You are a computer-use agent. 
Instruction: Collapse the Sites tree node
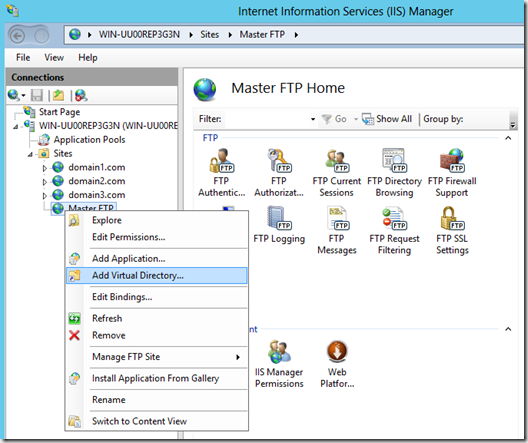click(30, 155)
